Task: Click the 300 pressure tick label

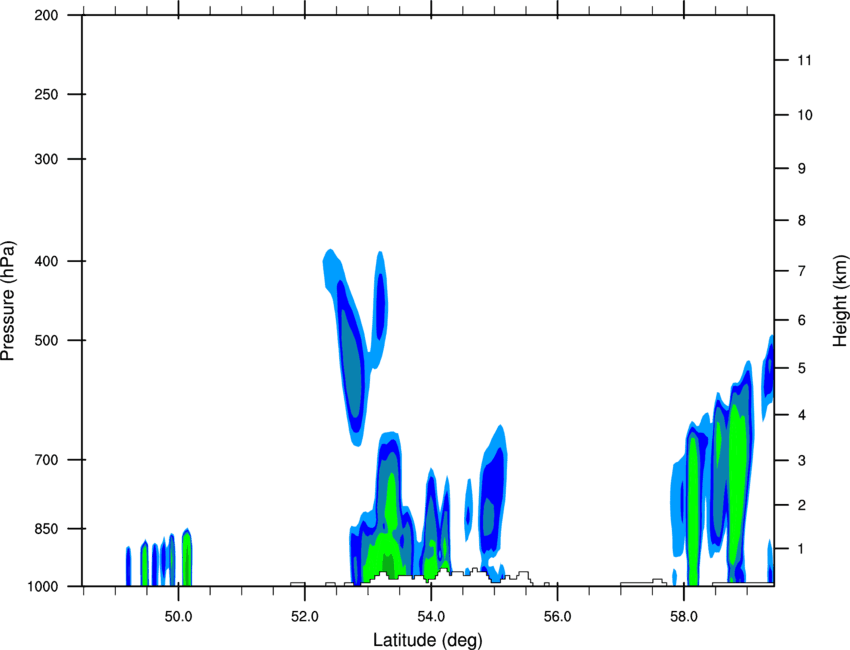Action: pos(46,159)
